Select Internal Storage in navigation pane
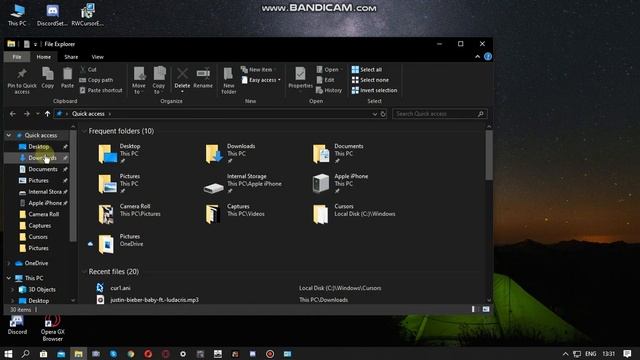The image size is (640, 360). tap(45, 192)
